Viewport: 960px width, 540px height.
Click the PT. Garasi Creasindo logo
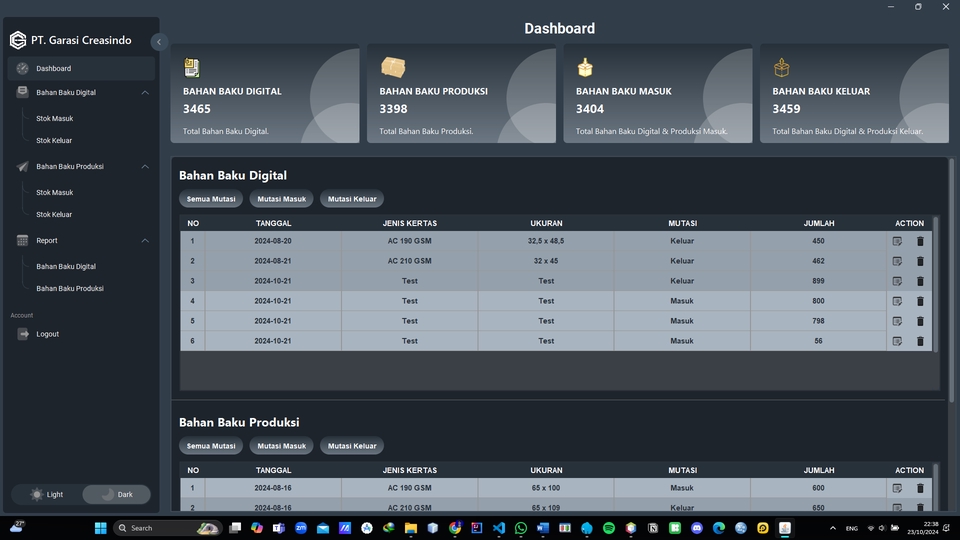(x=18, y=40)
